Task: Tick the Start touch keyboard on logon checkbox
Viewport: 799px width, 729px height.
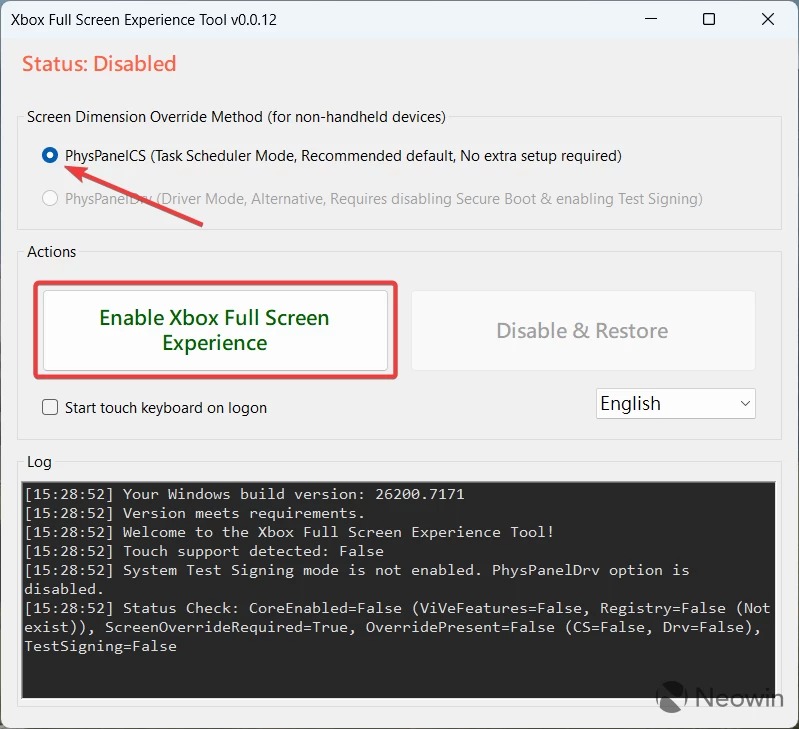Action: coord(50,408)
